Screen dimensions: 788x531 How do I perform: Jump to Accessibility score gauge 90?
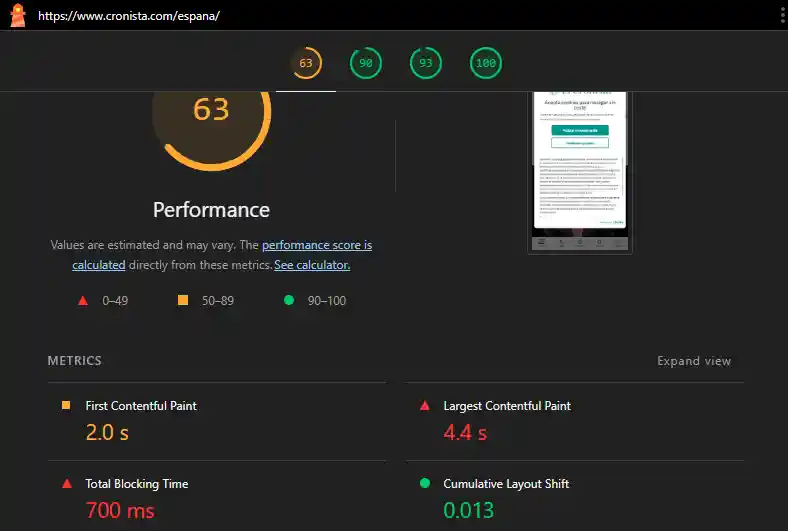(x=366, y=64)
